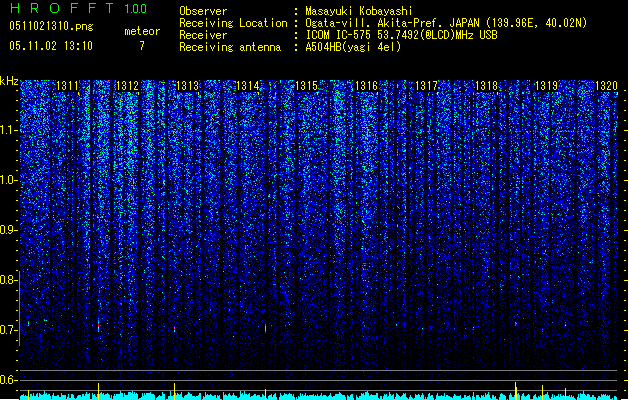Click the 1318 time label

coord(487,86)
